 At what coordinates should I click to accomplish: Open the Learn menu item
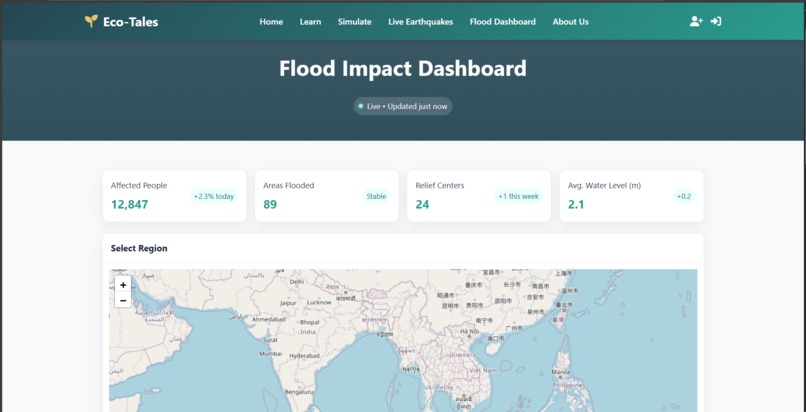[x=310, y=22]
